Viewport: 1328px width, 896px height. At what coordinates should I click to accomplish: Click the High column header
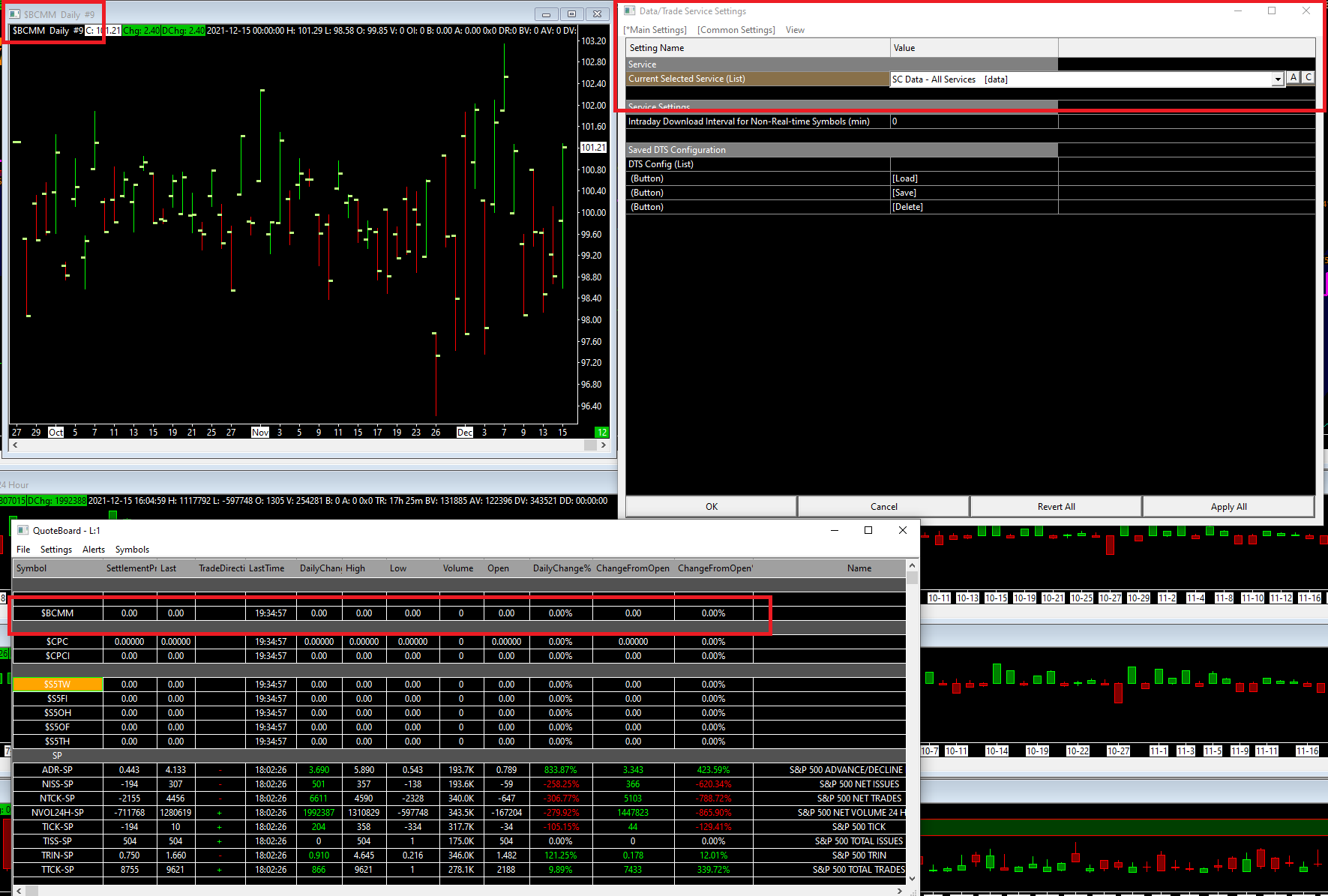[364, 568]
